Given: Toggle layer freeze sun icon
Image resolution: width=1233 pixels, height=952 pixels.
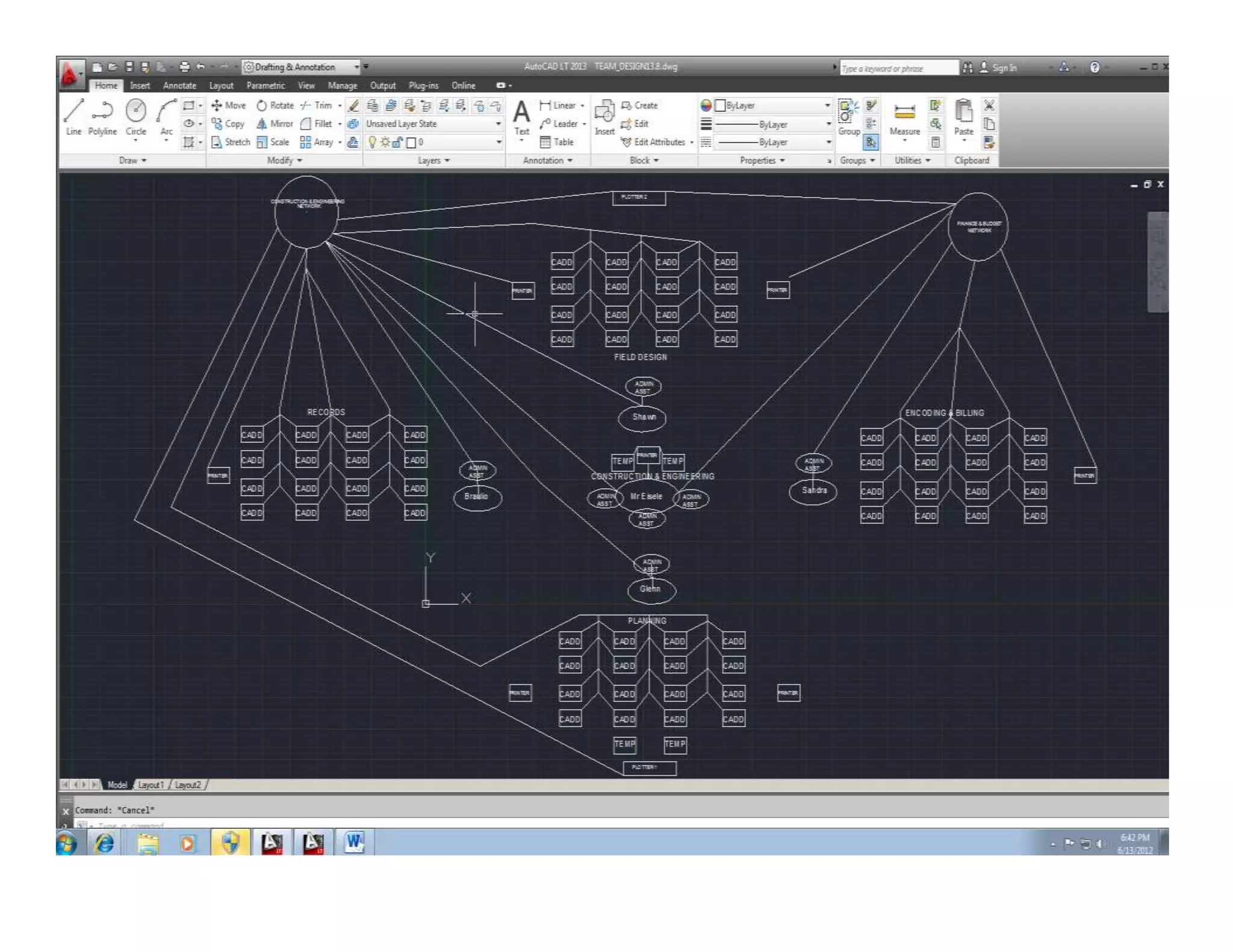Looking at the screenshot, I should click(385, 143).
